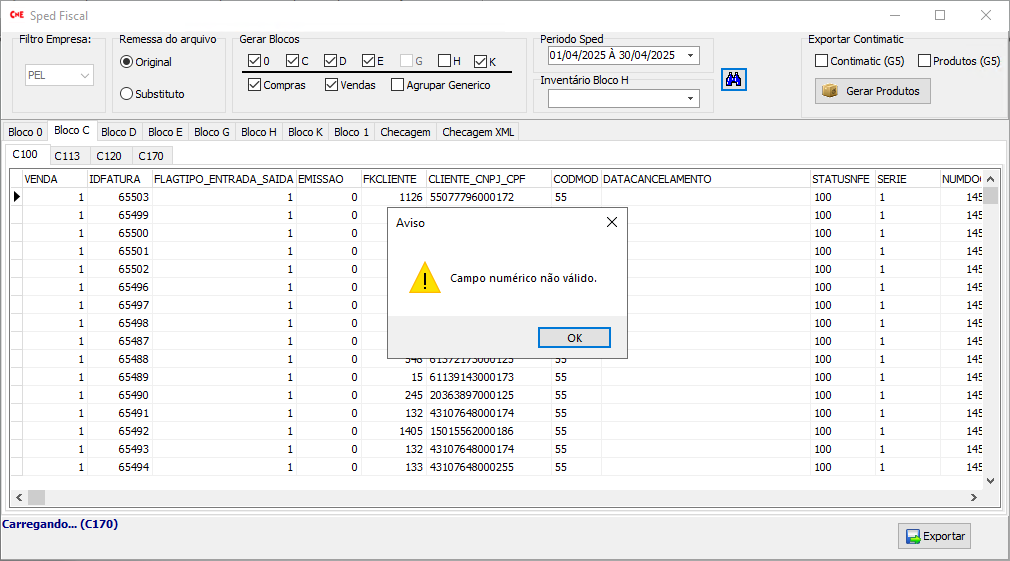Image resolution: width=1010 pixels, height=561 pixels.
Task: Click the binoculars search icon
Action: (x=733, y=80)
